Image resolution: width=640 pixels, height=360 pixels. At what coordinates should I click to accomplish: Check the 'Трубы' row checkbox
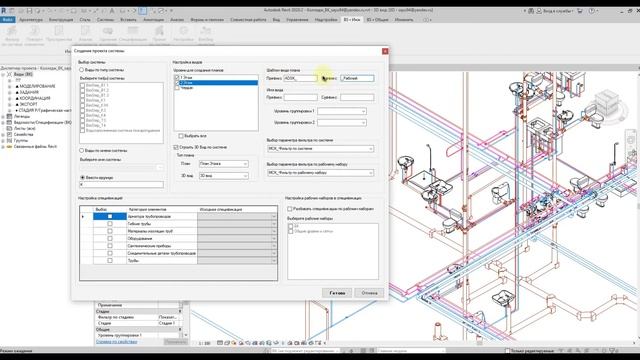click(x=110, y=260)
